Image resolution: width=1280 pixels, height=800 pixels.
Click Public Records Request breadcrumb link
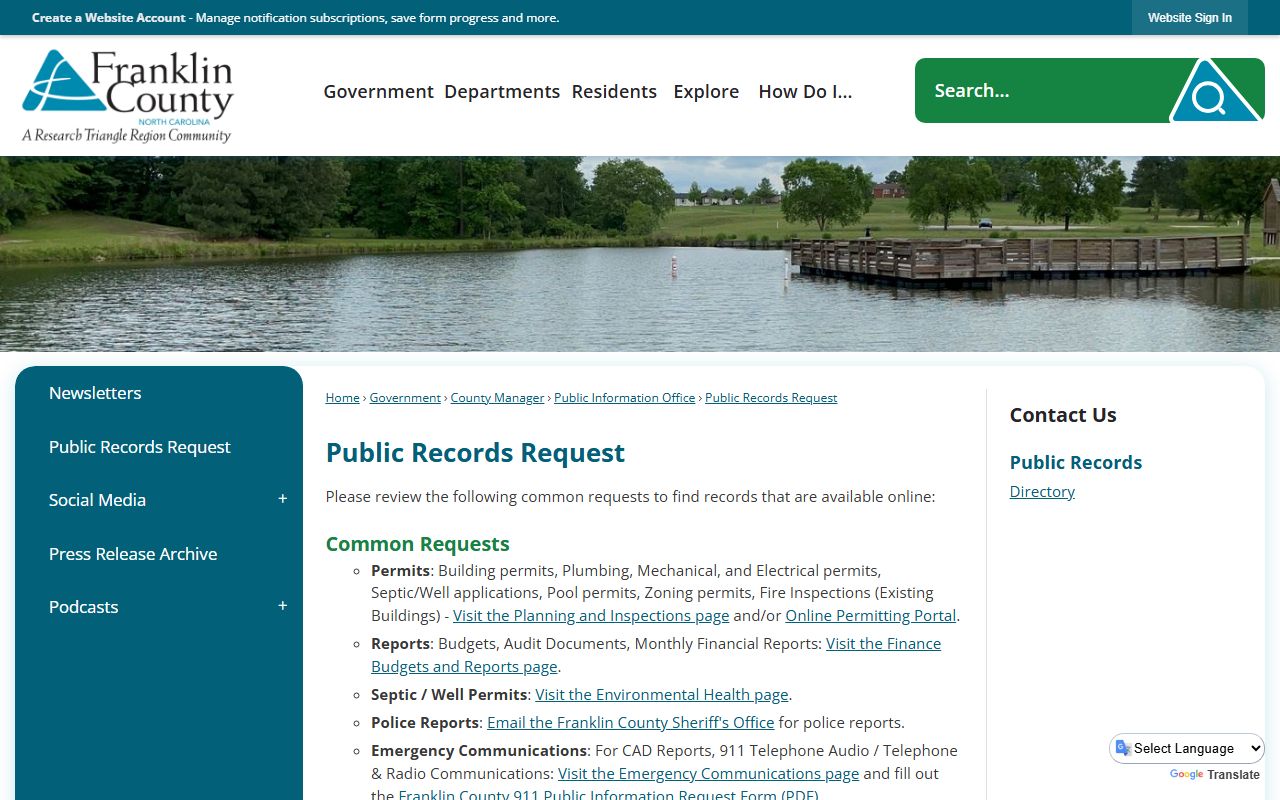point(771,398)
